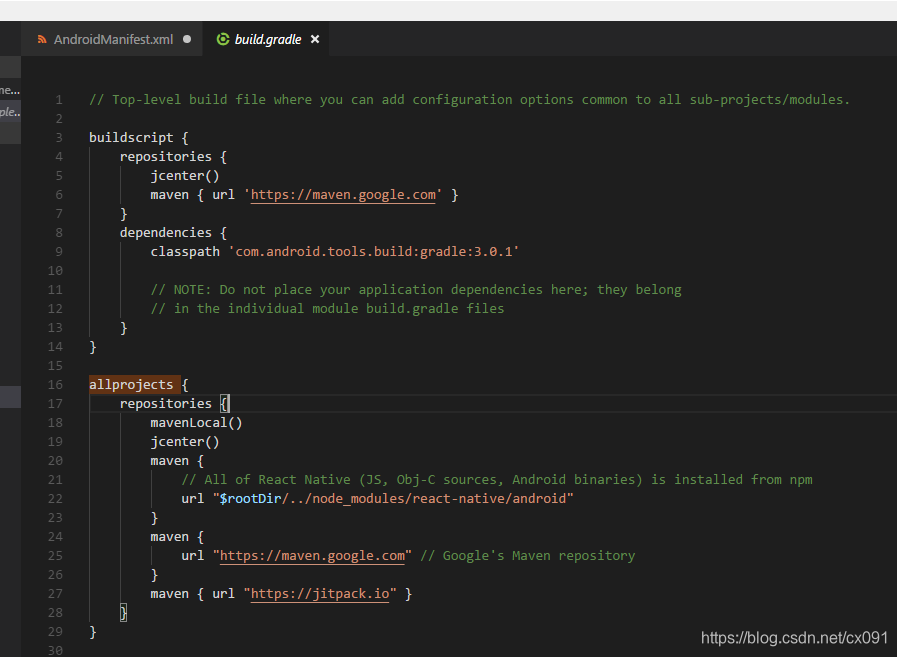Close the build.gradle tab
Image resolution: width=897 pixels, height=657 pixels.
tap(315, 39)
